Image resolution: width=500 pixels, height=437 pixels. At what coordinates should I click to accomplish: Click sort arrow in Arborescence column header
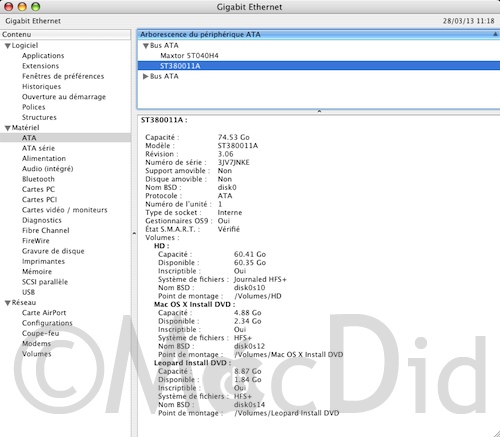click(495, 34)
